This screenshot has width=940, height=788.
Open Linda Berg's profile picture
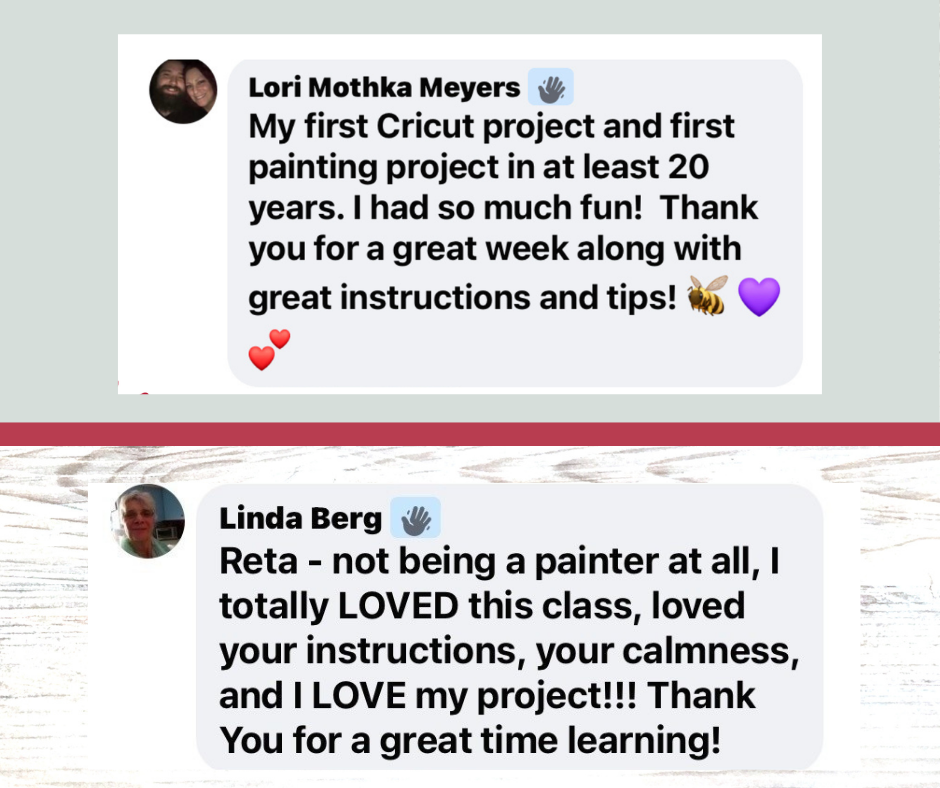(x=147, y=521)
